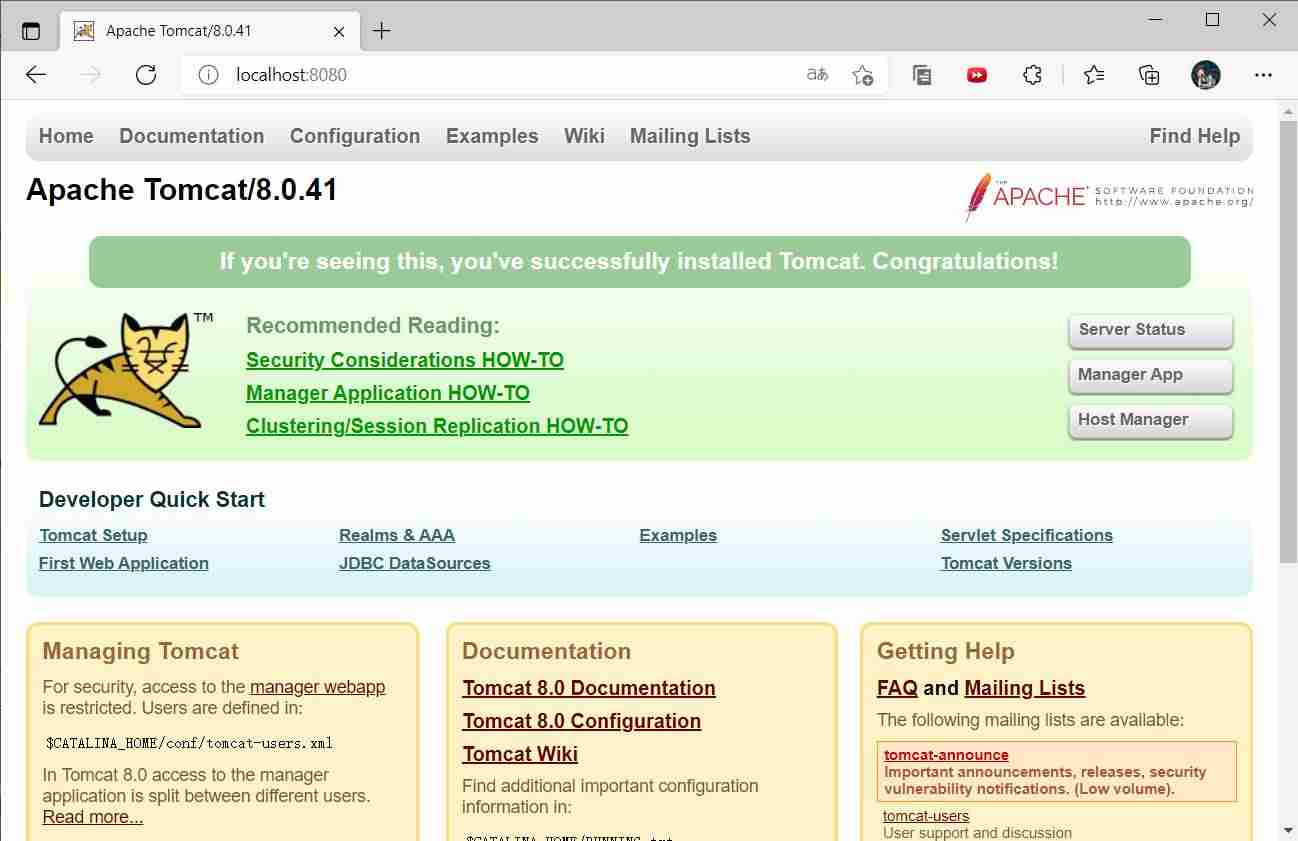The image size is (1298, 841).
Task: Open Mailing Lists link in Getting Help
Action: (1025, 688)
